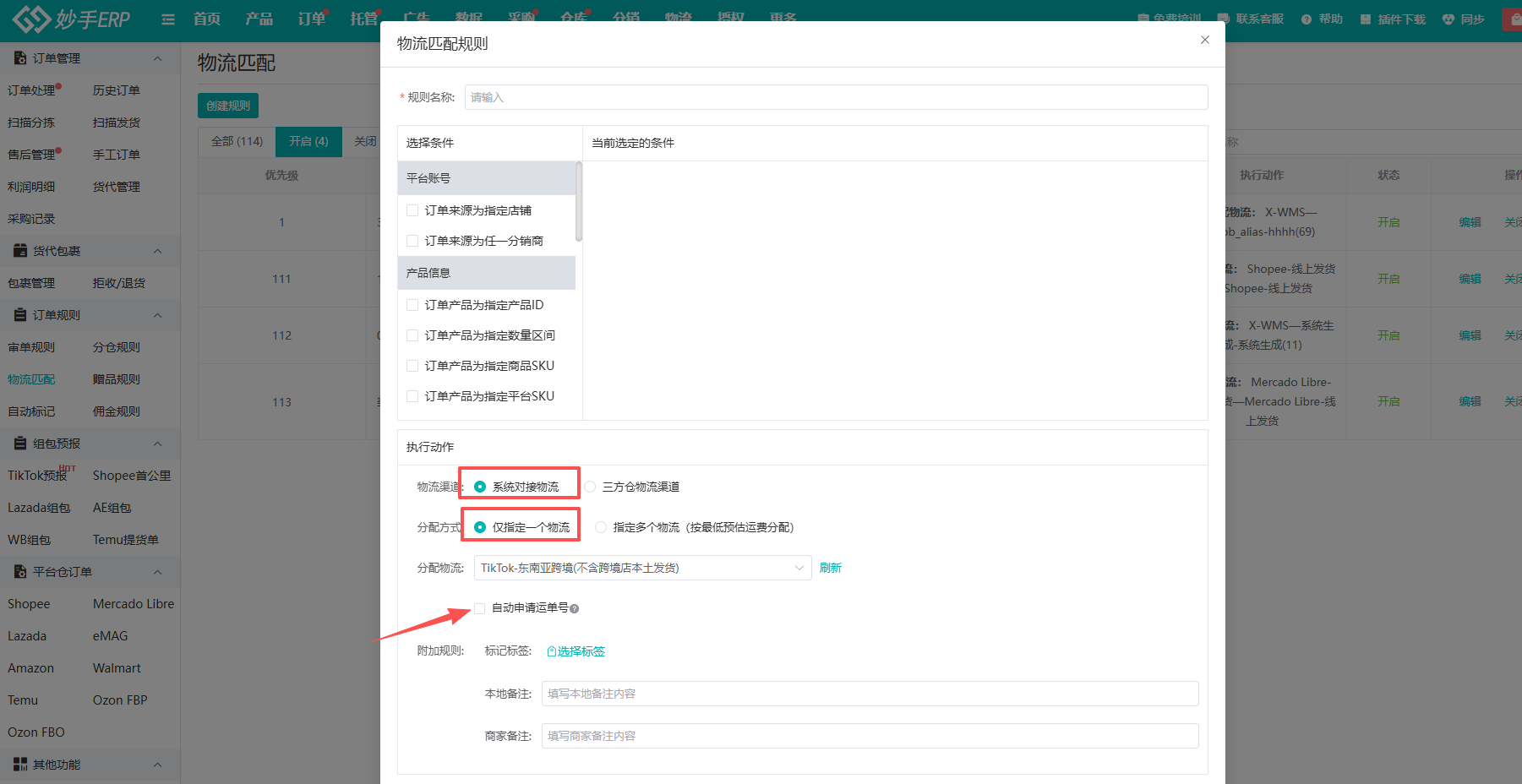
Task: Open the 帮助 help icon in top bar
Action: coord(1307,19)
